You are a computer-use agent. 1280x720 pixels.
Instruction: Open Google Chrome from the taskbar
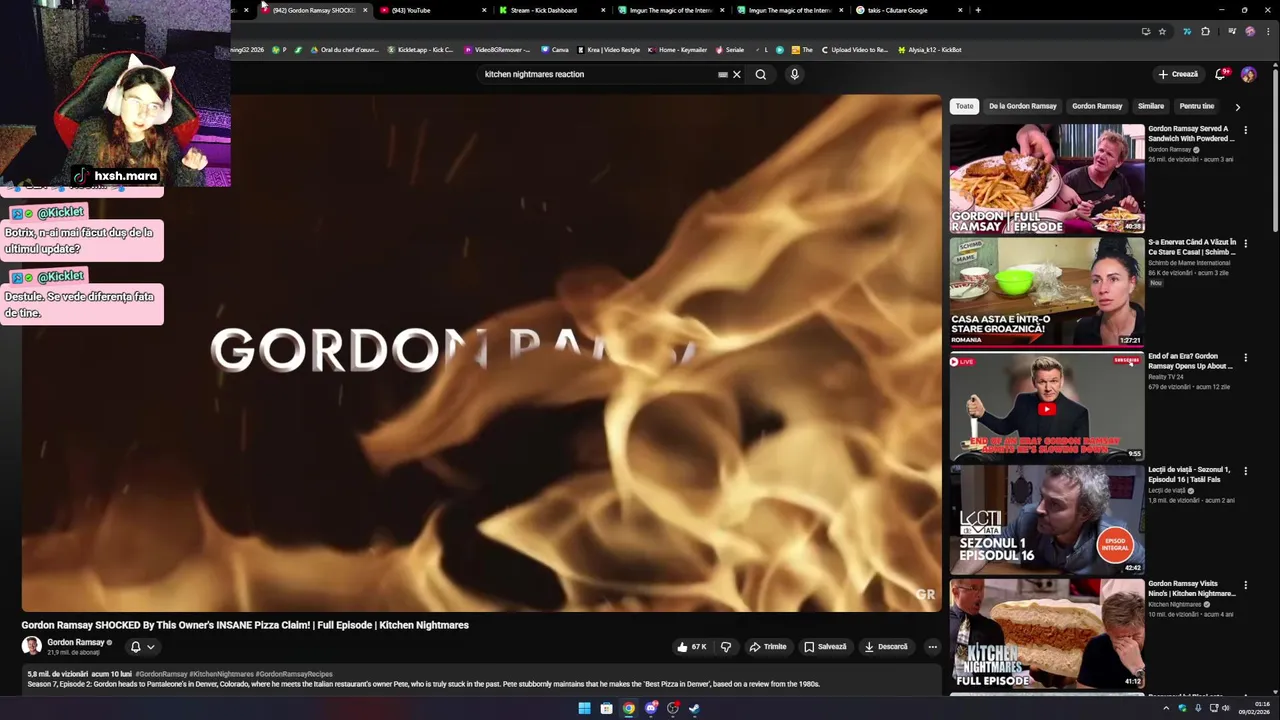tap(628, 709)
